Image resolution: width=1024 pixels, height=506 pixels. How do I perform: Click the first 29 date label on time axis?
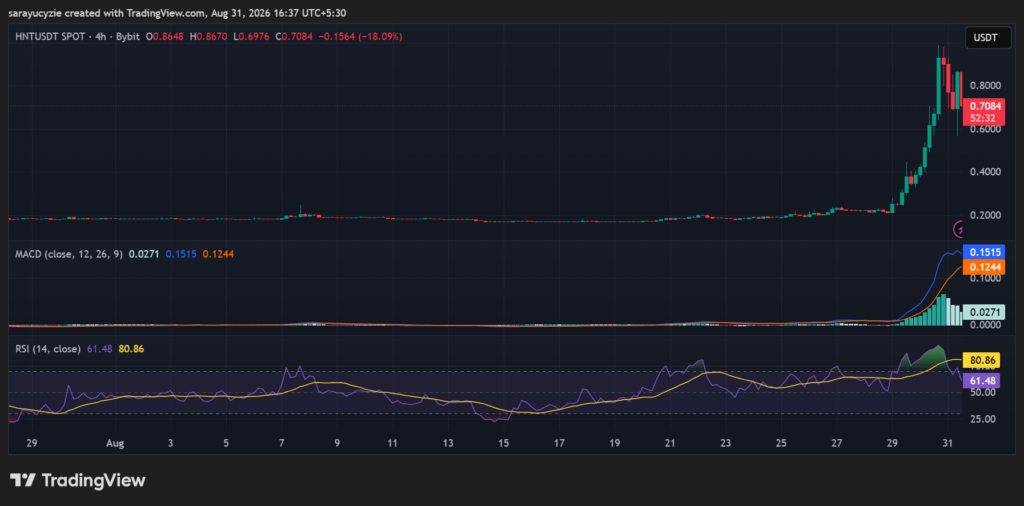click(x=31, y=443)
